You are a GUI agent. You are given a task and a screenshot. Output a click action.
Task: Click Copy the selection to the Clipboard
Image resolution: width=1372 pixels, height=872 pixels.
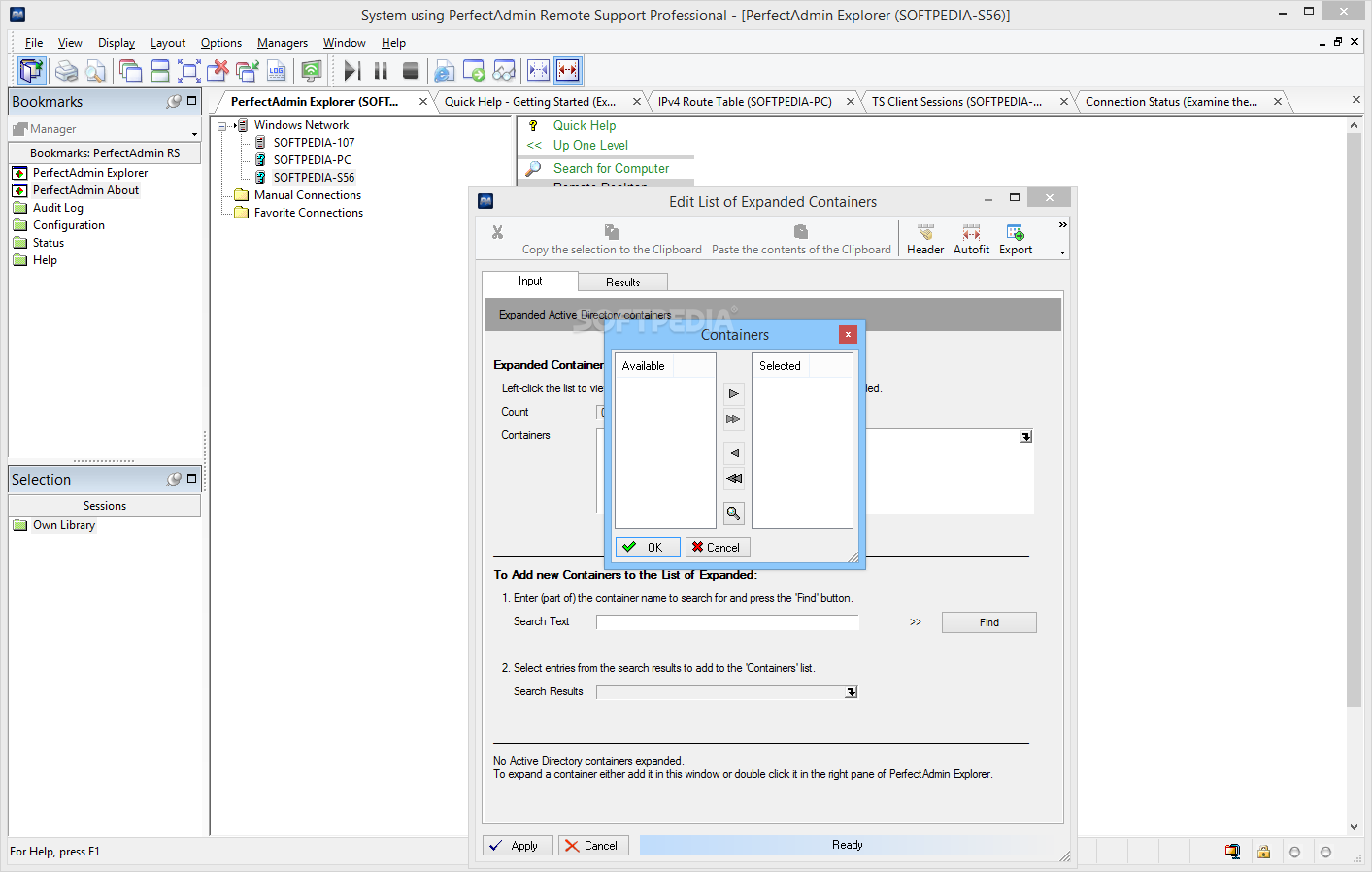tap(612, 240)
